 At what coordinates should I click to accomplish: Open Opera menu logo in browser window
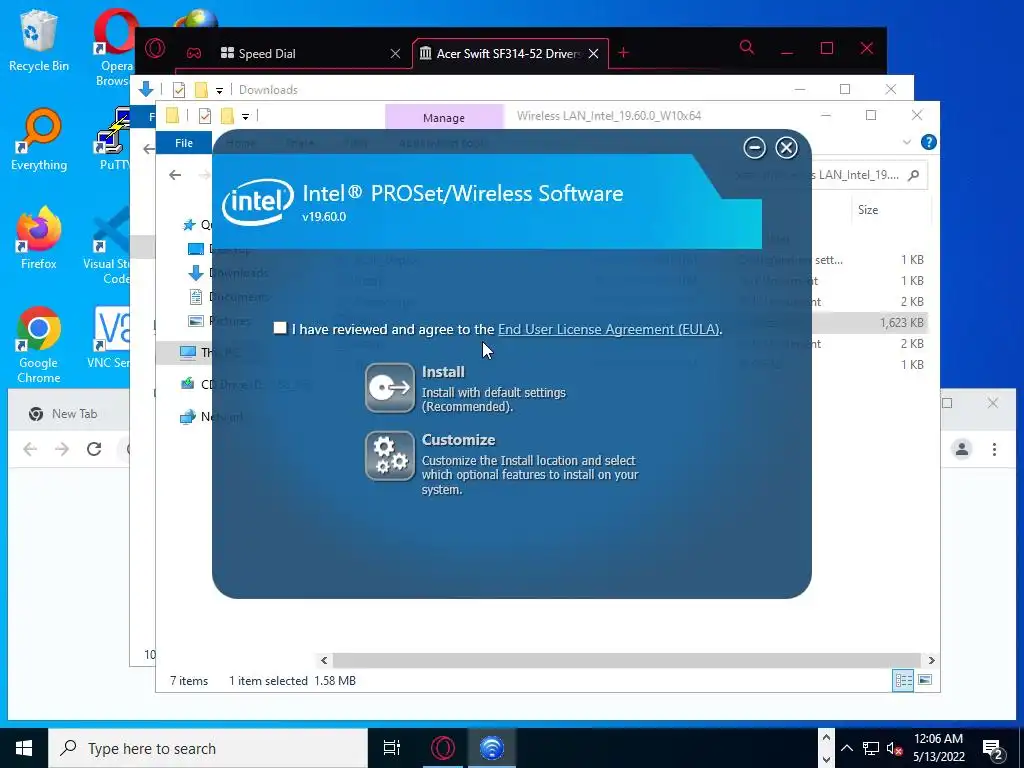(155, 49)
